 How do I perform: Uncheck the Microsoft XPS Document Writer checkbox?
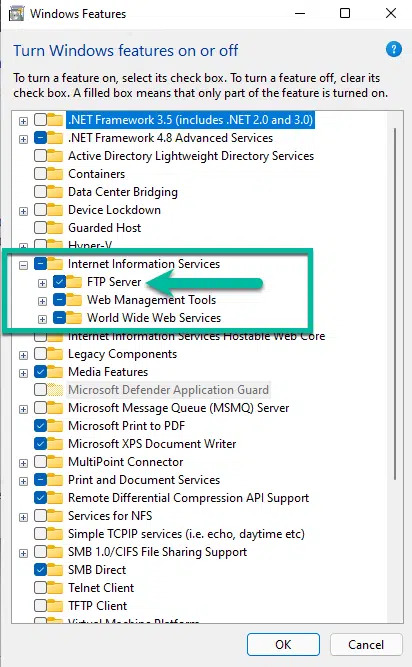tap(40, 444)
